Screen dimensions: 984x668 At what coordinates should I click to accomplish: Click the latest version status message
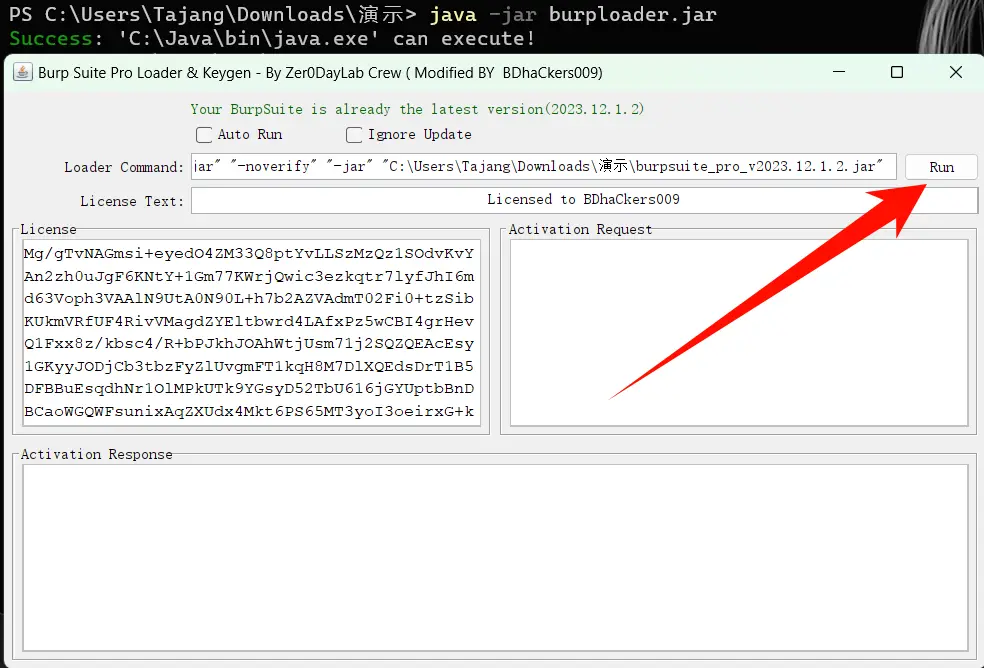417,109
